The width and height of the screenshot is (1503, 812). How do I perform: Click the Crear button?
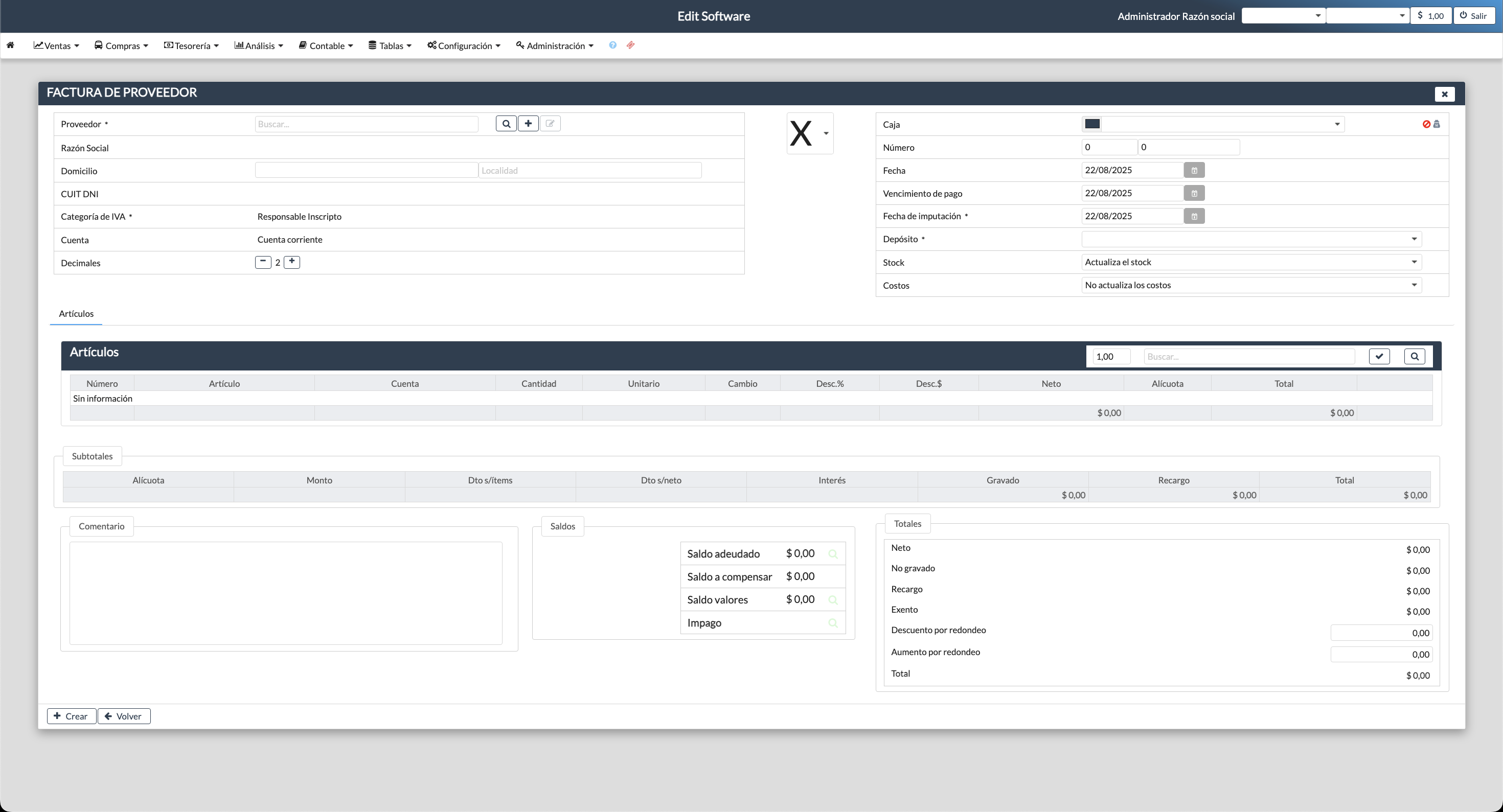(x=71, y=716)
